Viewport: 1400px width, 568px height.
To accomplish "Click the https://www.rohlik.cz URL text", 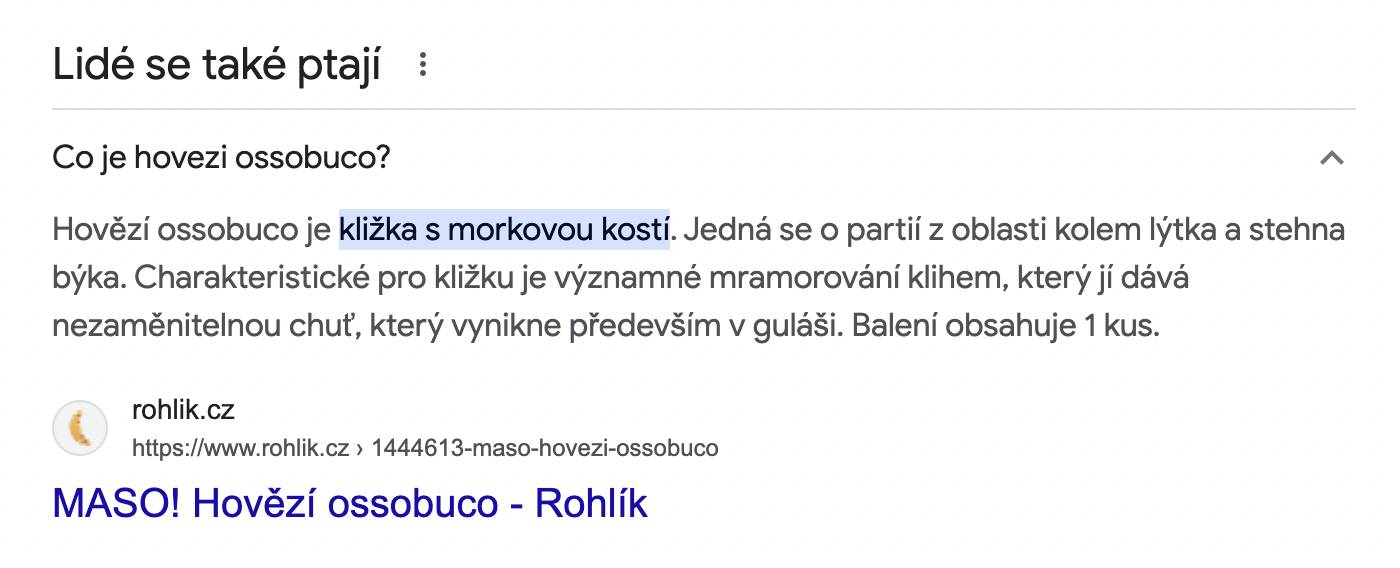I will tap(240, 448).
